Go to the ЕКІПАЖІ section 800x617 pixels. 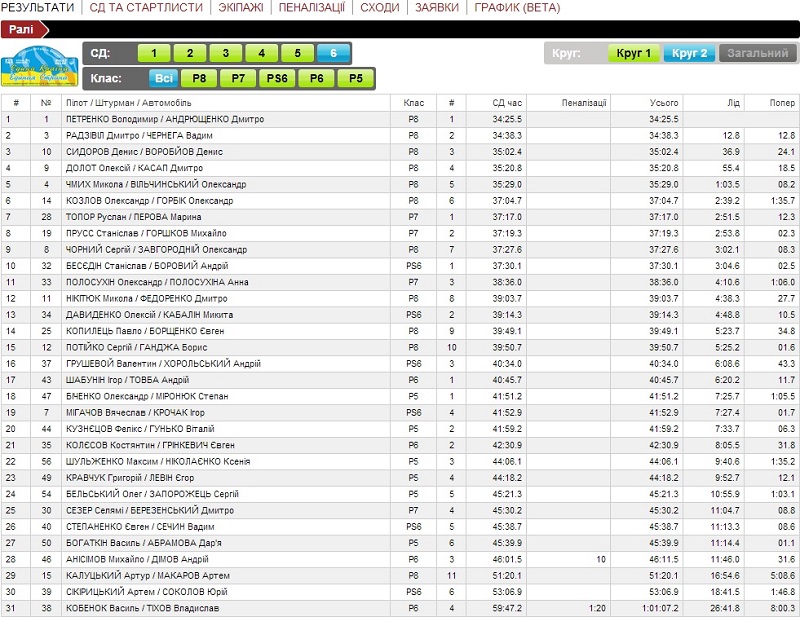tap(237, 8)
